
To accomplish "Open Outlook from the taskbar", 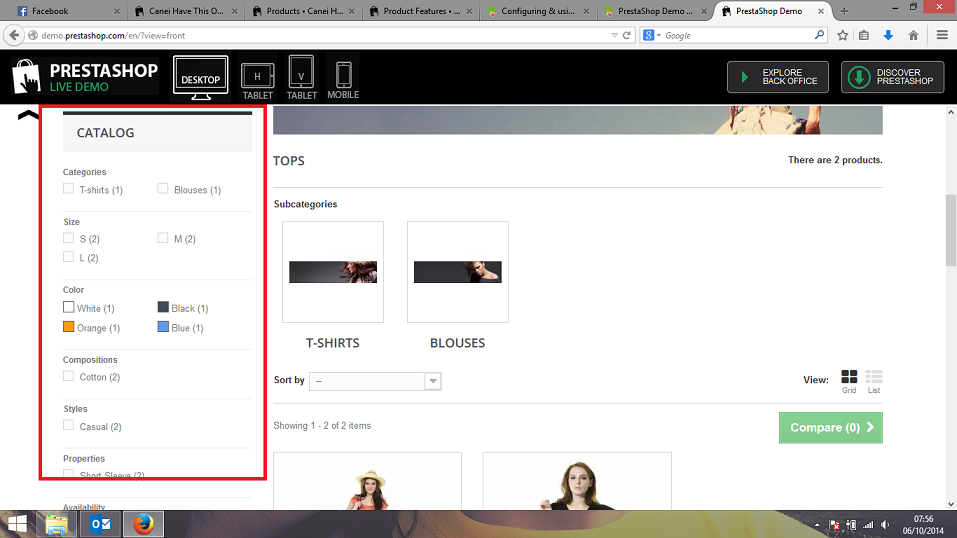I will tap(100, 524).
